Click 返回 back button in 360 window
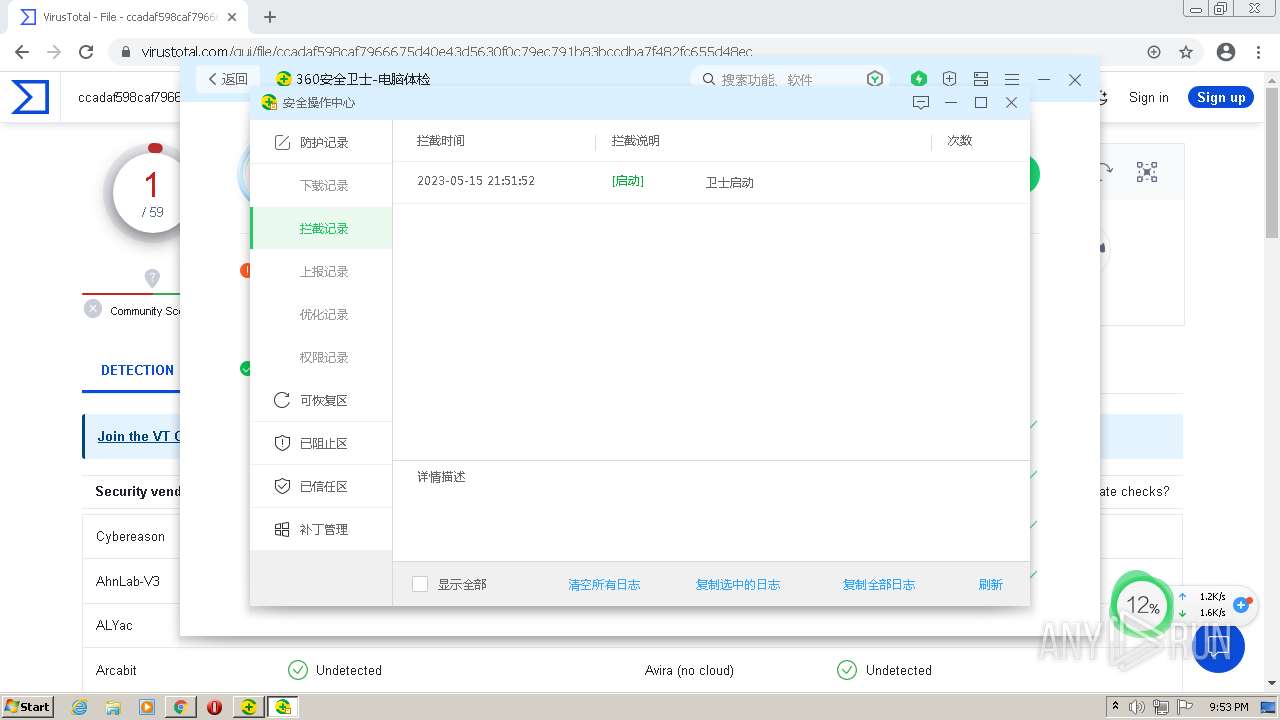The image size is (1280, 720). point(228,79)
